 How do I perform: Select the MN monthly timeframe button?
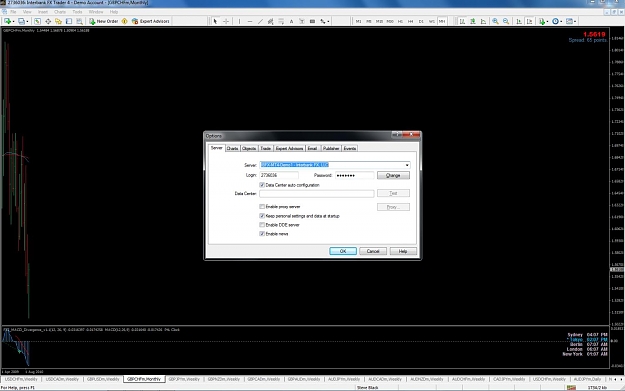(x=442, y=21)
